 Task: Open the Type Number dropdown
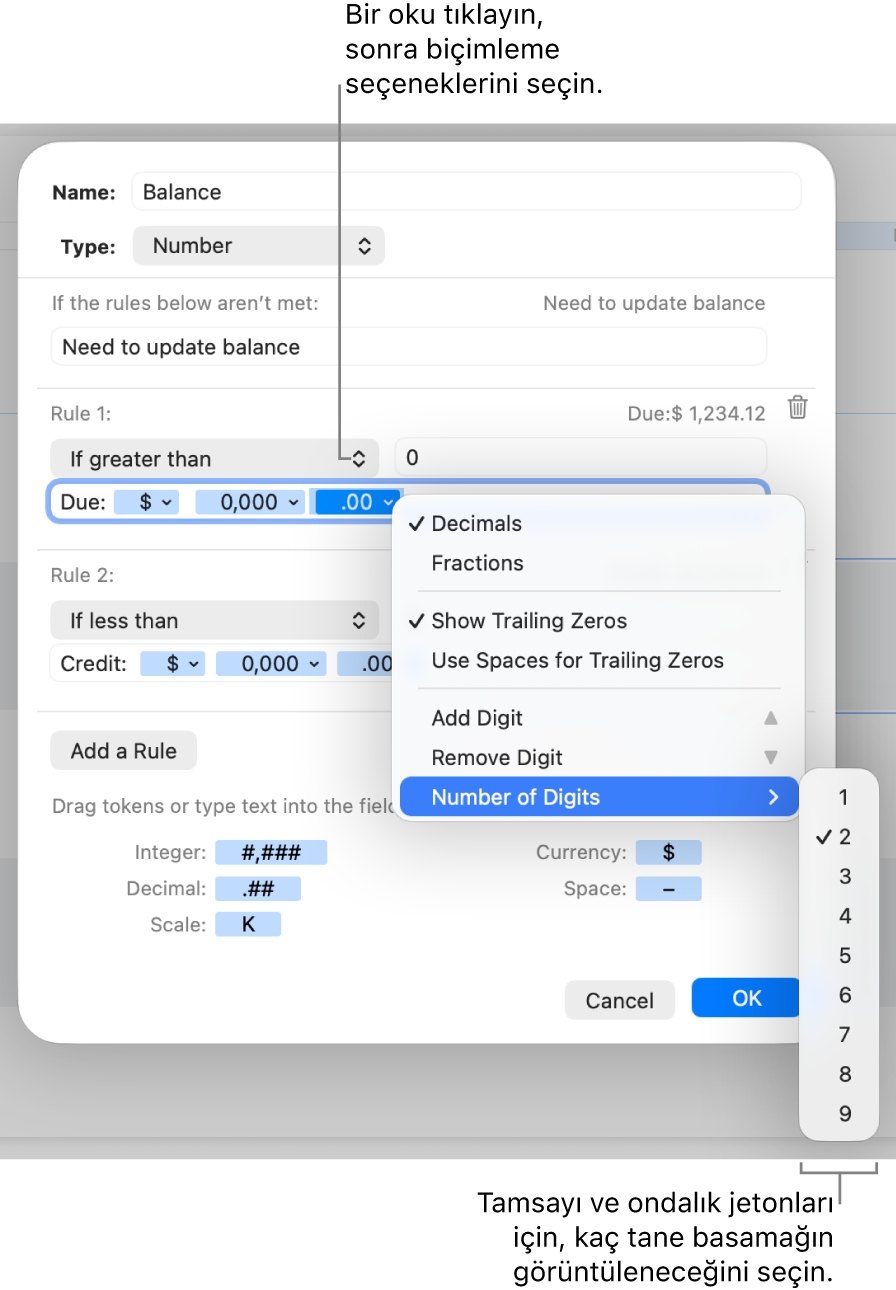point(258,246)
